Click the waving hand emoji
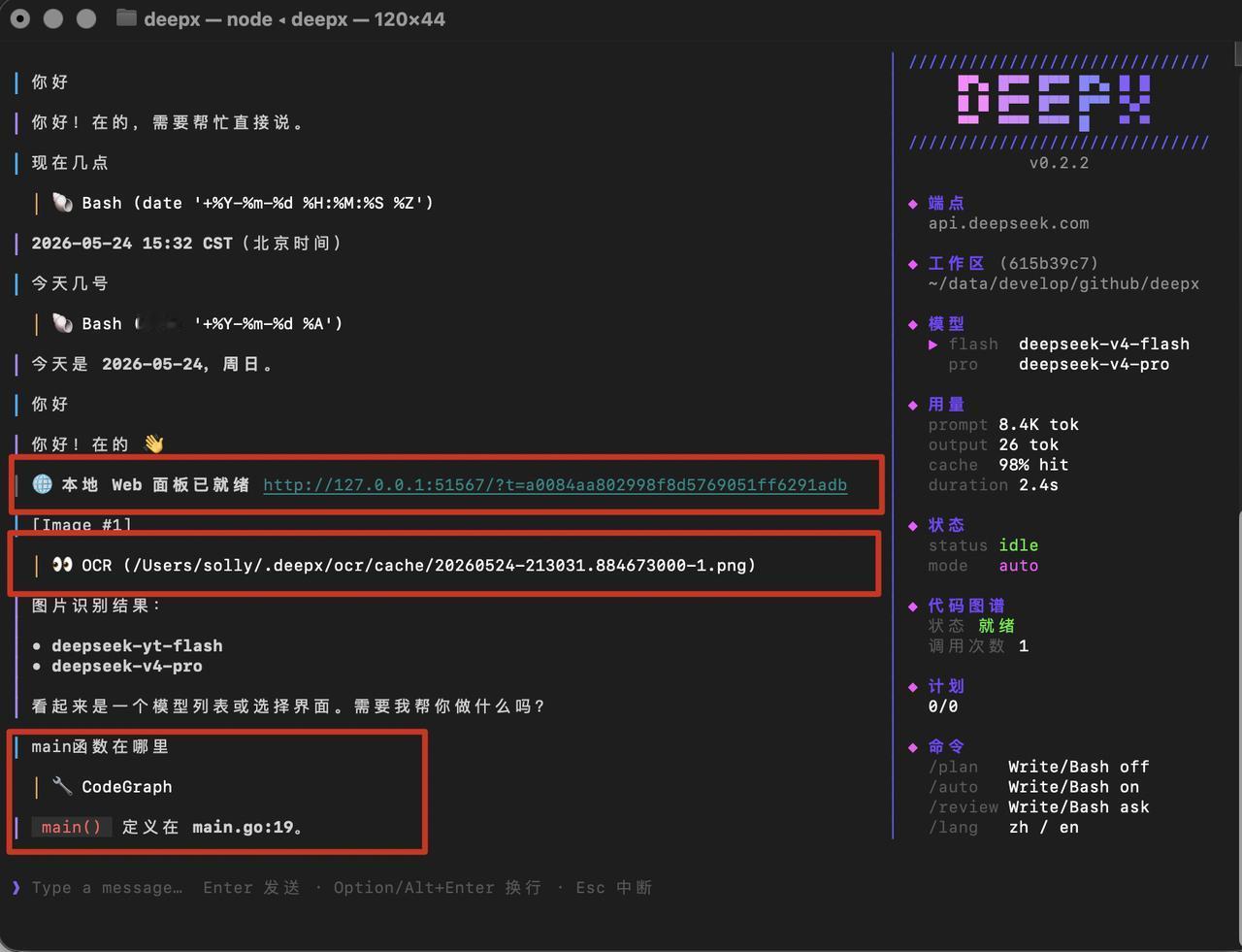Screen dimensions: 1242x952 click(153, 443)
